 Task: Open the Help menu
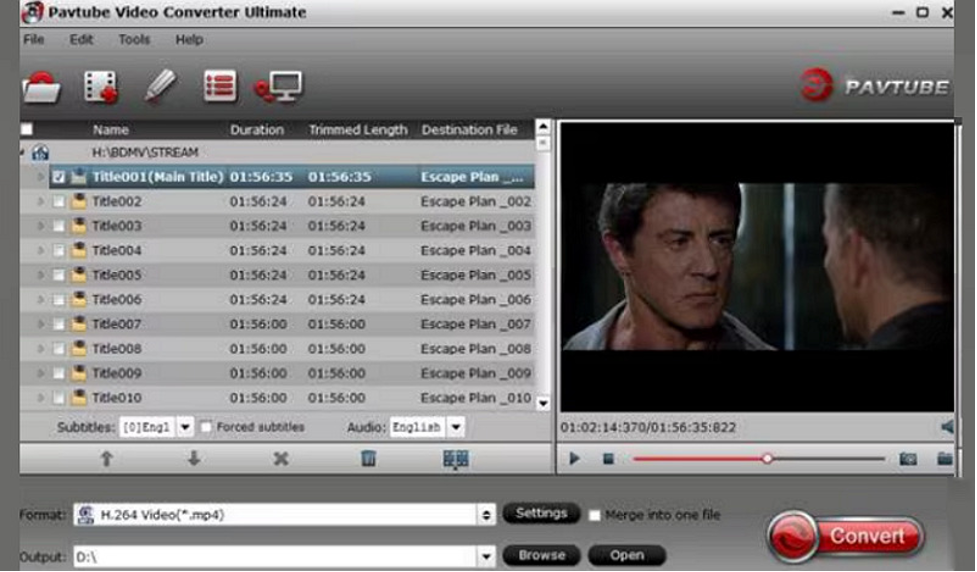[x=189, y=40]
